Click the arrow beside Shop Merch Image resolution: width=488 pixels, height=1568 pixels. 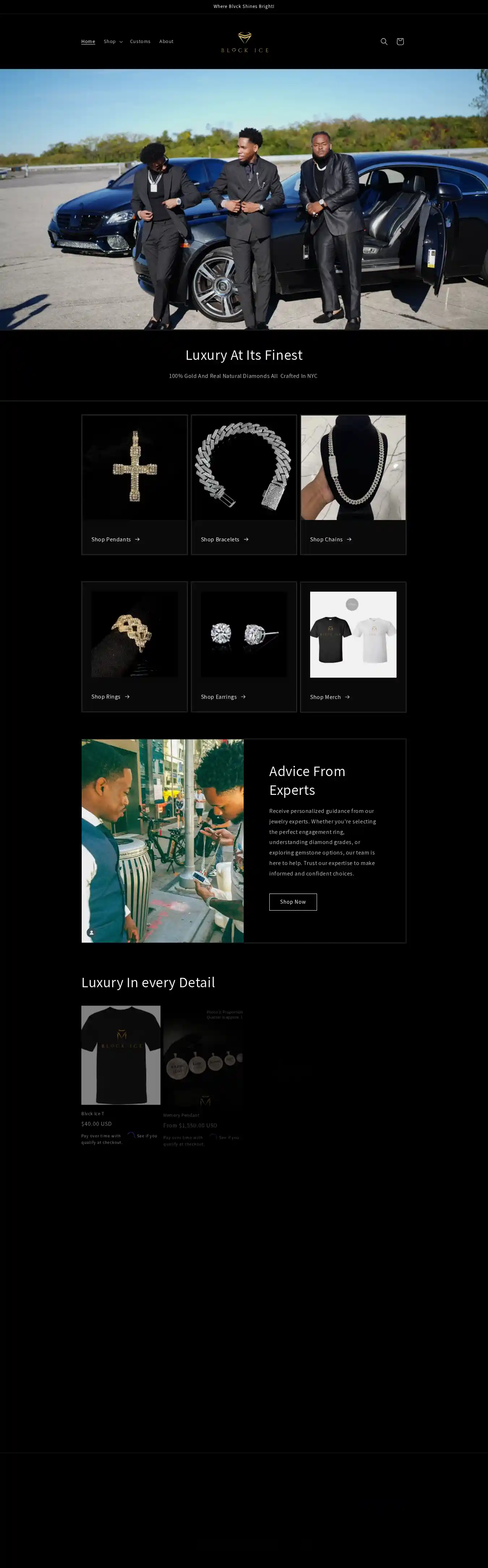(x=347, y=697)
